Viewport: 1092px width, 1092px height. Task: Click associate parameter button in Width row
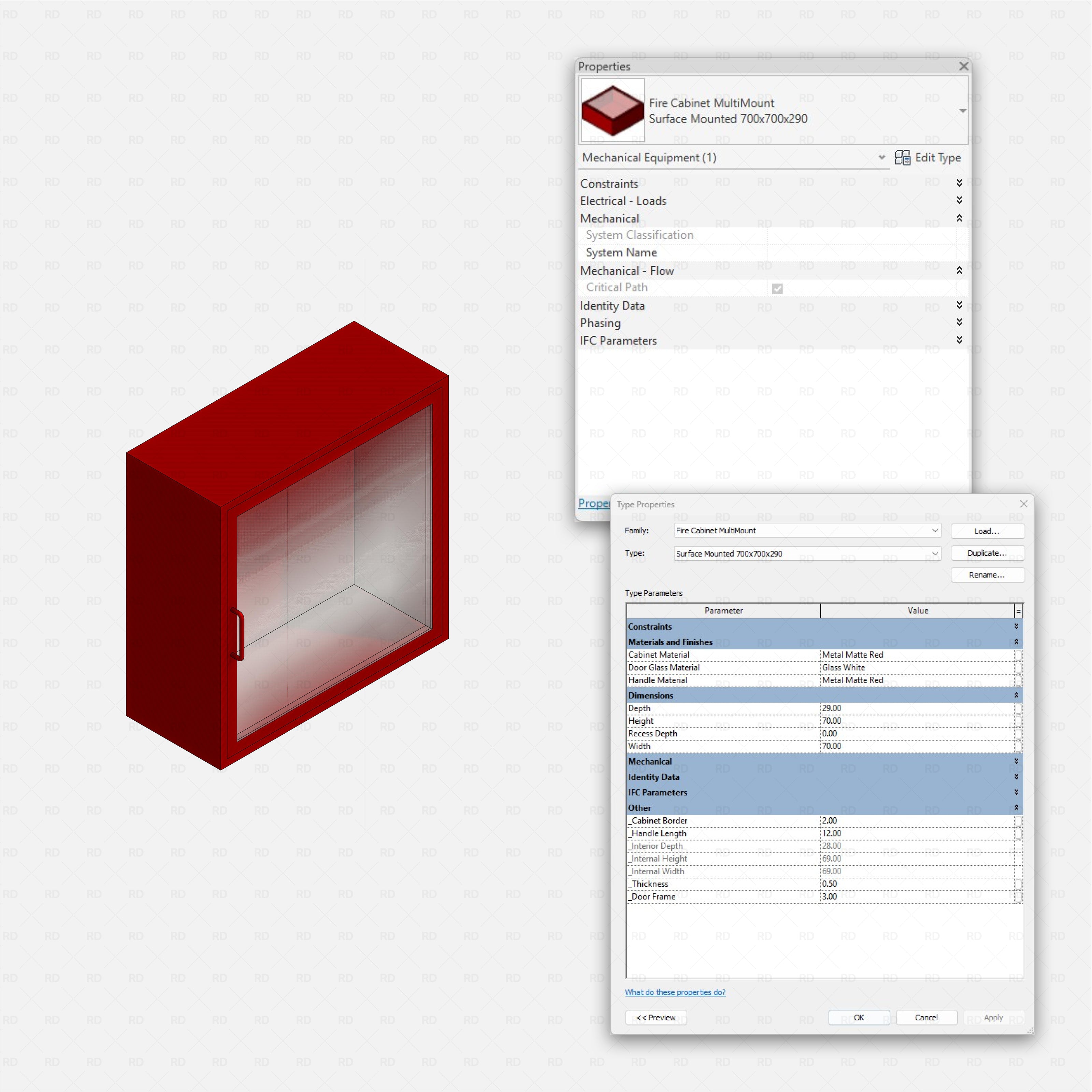point(1019,746)
